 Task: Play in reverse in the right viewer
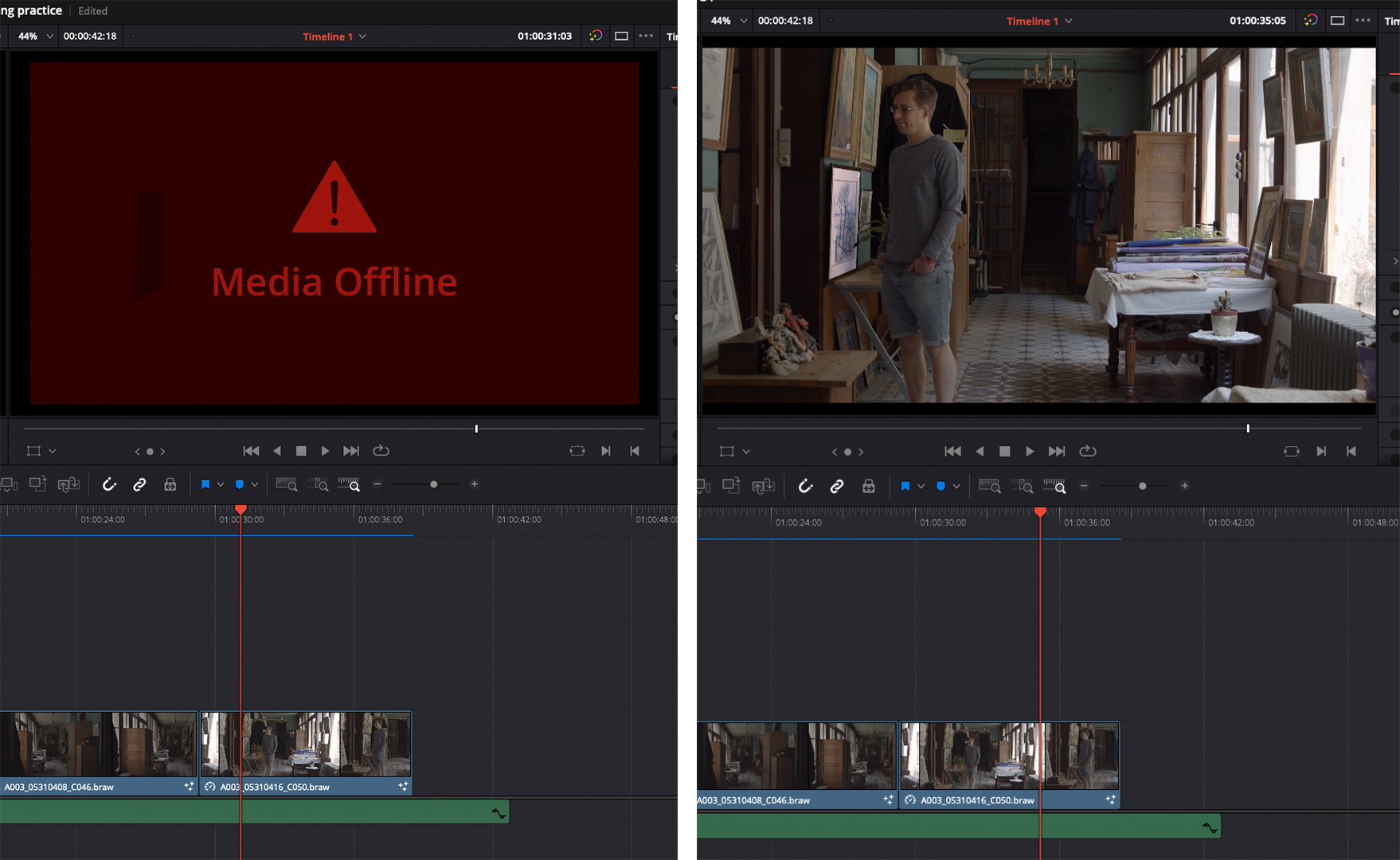pos(980,451)
